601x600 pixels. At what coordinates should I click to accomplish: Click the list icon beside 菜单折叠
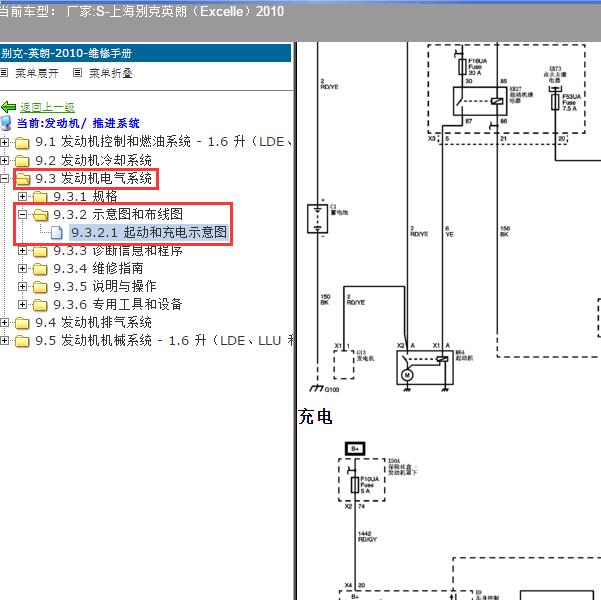[x=77, y=72]
